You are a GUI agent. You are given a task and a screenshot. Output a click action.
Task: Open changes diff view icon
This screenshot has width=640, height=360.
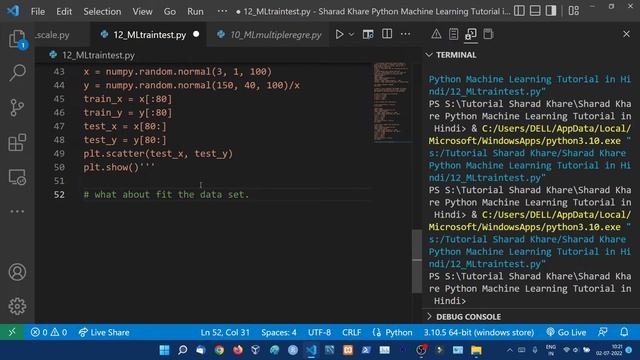point(368,34)
